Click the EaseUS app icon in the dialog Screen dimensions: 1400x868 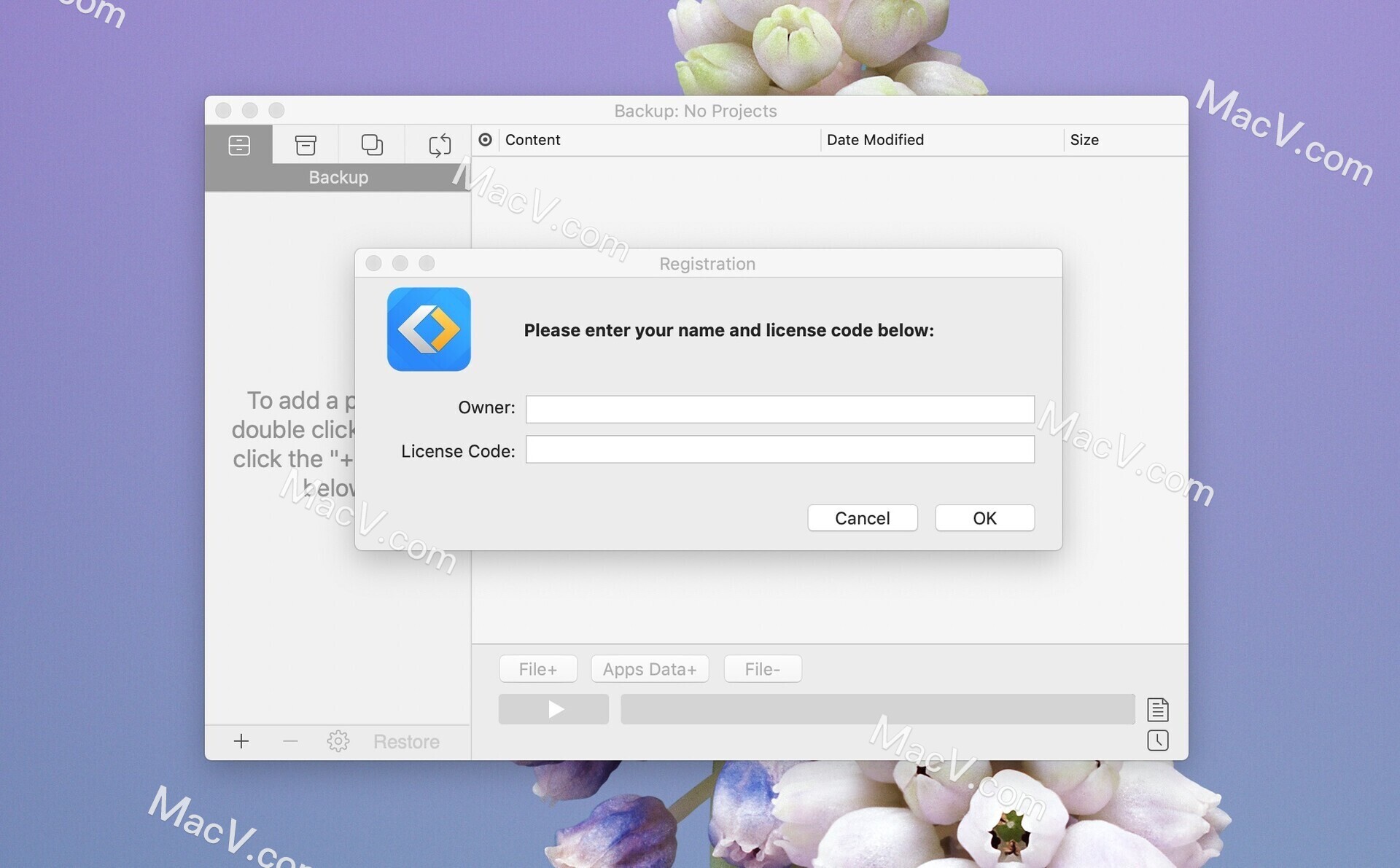(x=429, y=329)
